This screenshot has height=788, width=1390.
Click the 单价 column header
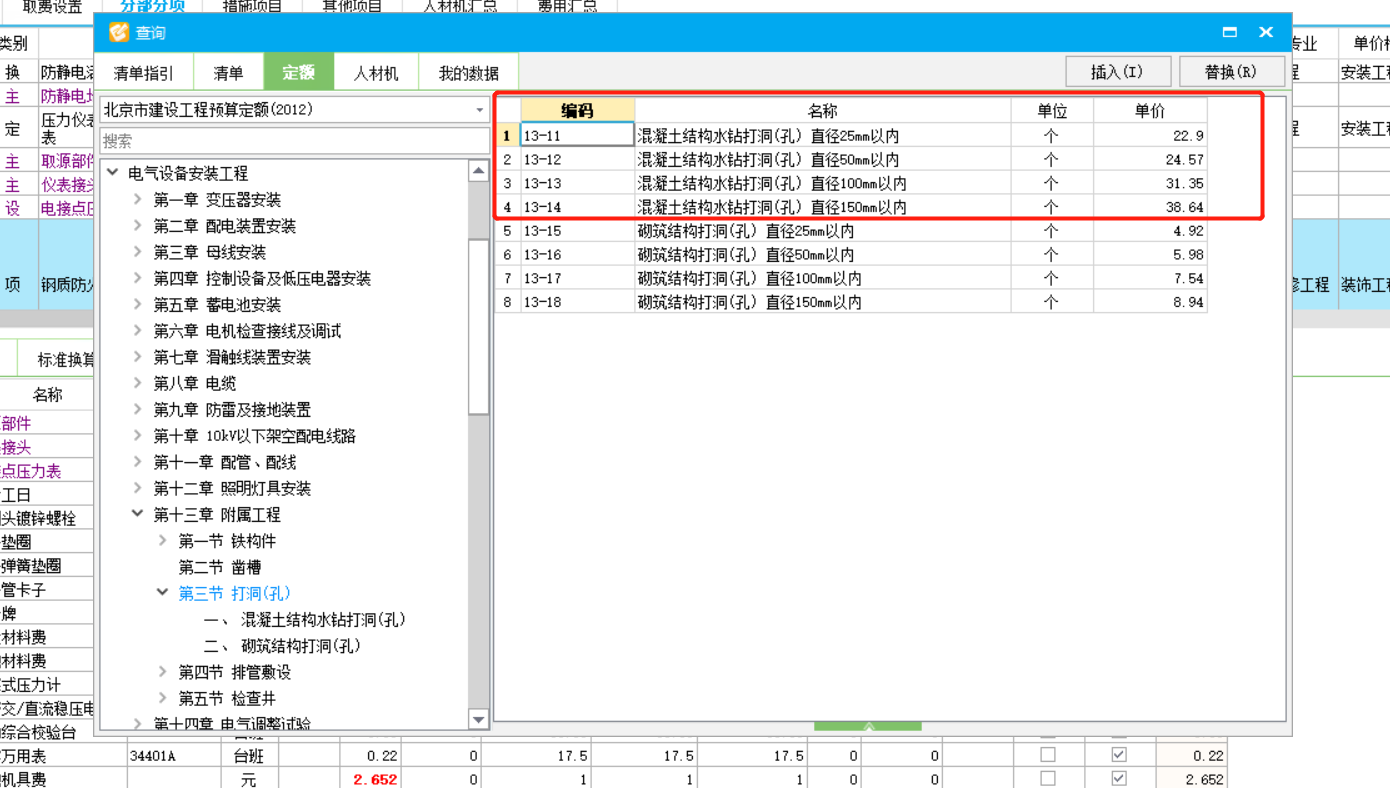(x=1150, y=111)
